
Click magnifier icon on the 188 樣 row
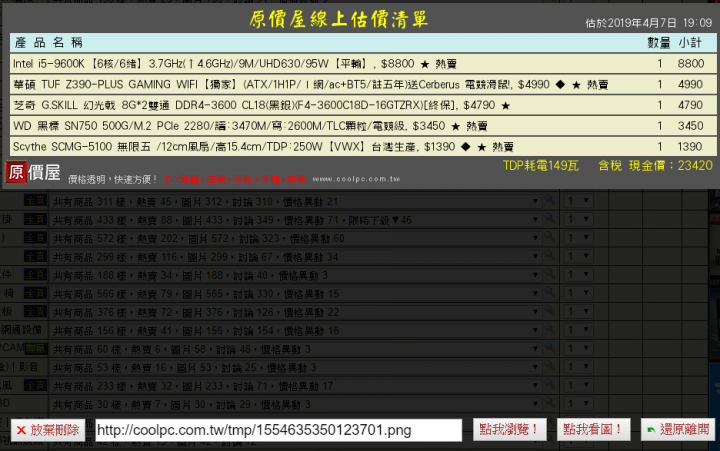click(x=549, y=274)
